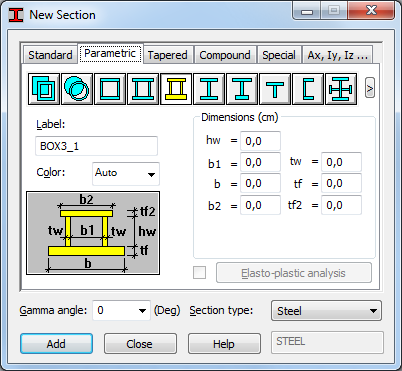Expand the Gamma angle dropdown

(x=121, y=310)
